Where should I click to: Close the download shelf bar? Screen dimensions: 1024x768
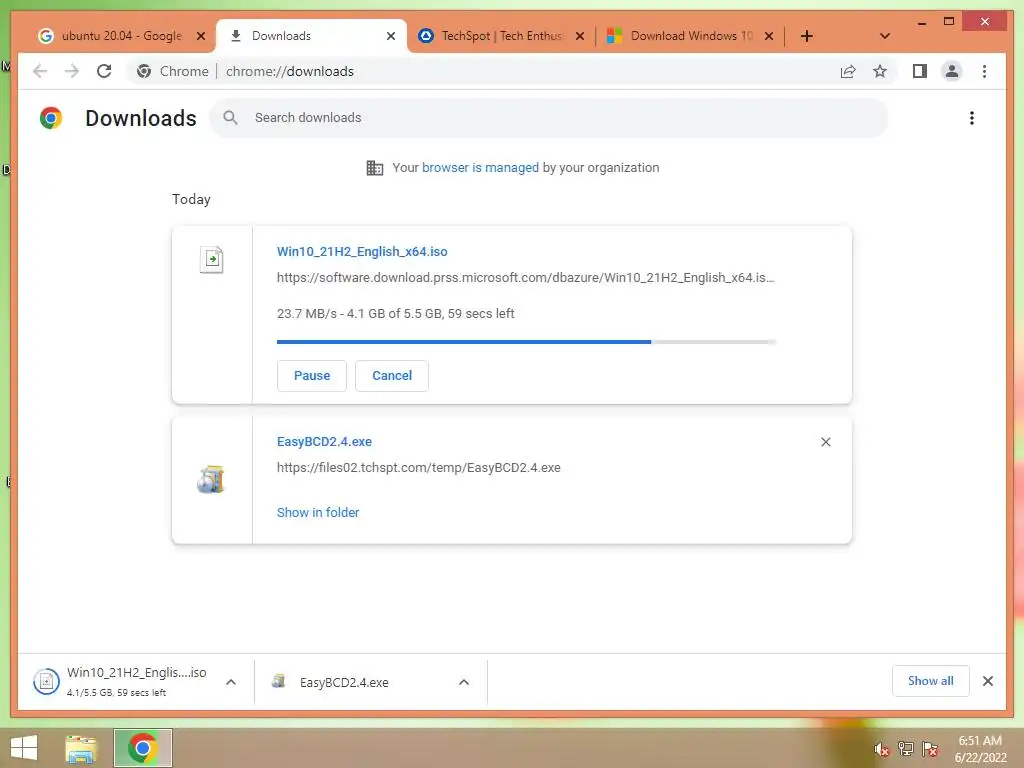[987, 681]
